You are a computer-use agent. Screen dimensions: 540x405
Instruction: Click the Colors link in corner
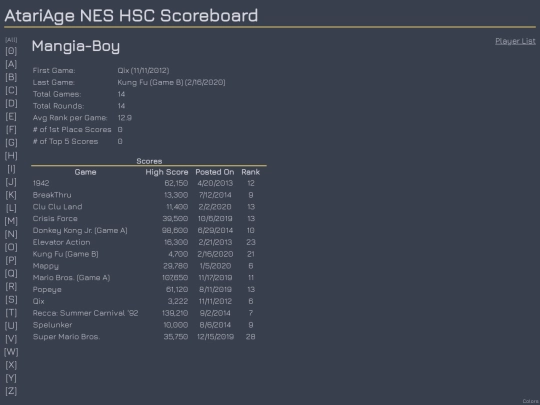(x=530, y=401)
